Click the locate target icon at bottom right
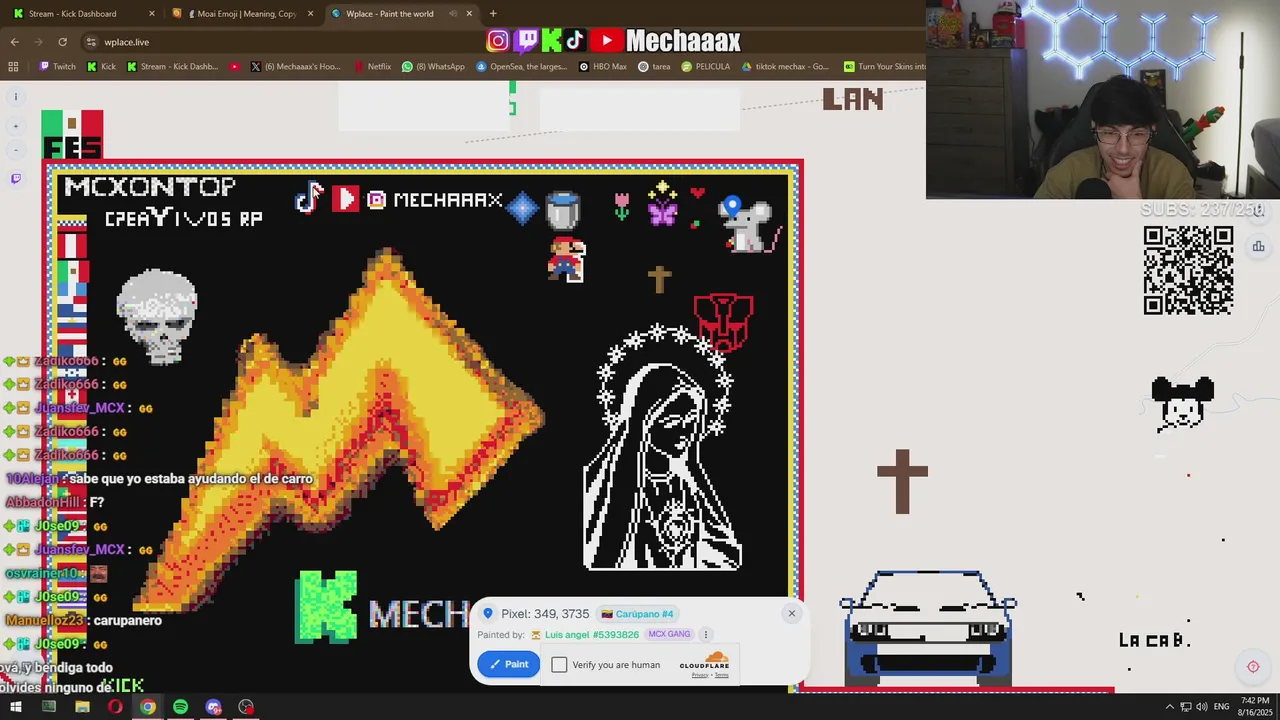The image size is (1280, 720). pyautogui.click(x=1253, y=667)
